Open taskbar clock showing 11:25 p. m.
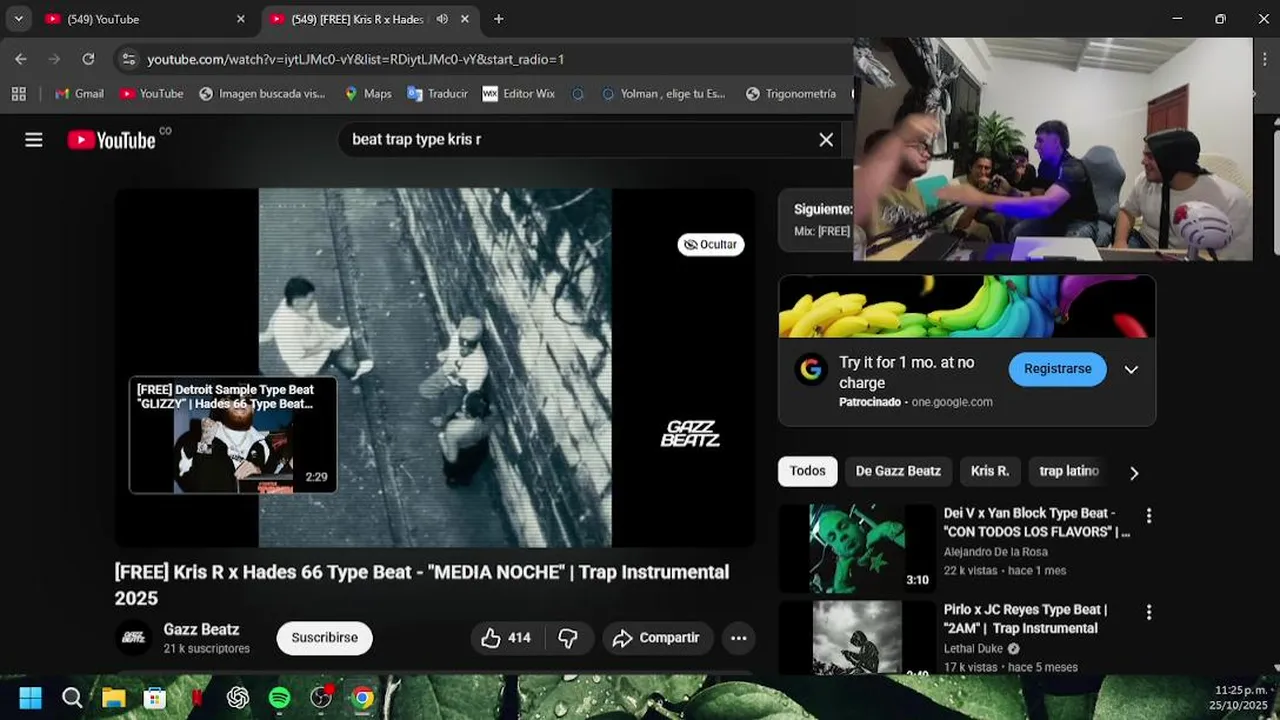The width and height of the screenshot is (1280, 720). (x=1240, y=698)
